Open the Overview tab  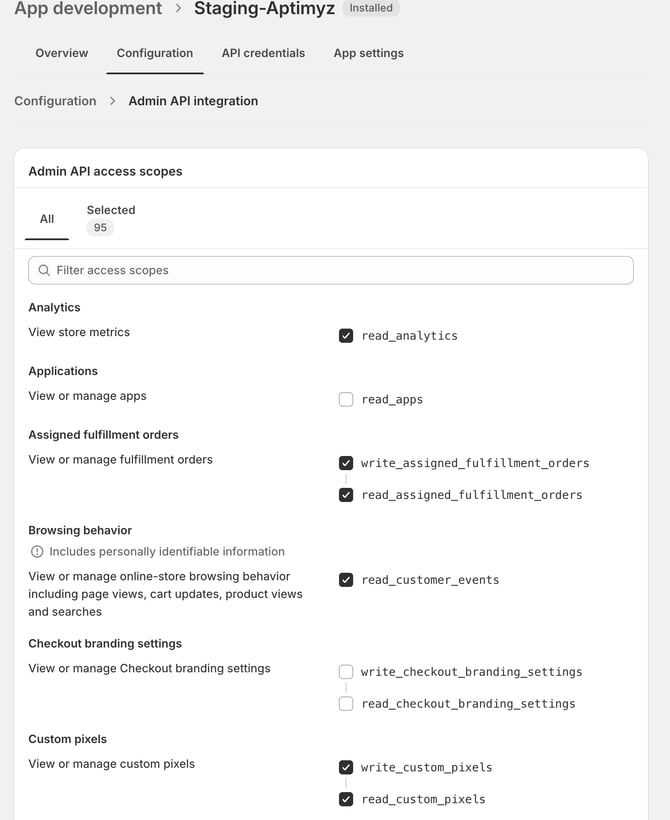coord(62,53)
